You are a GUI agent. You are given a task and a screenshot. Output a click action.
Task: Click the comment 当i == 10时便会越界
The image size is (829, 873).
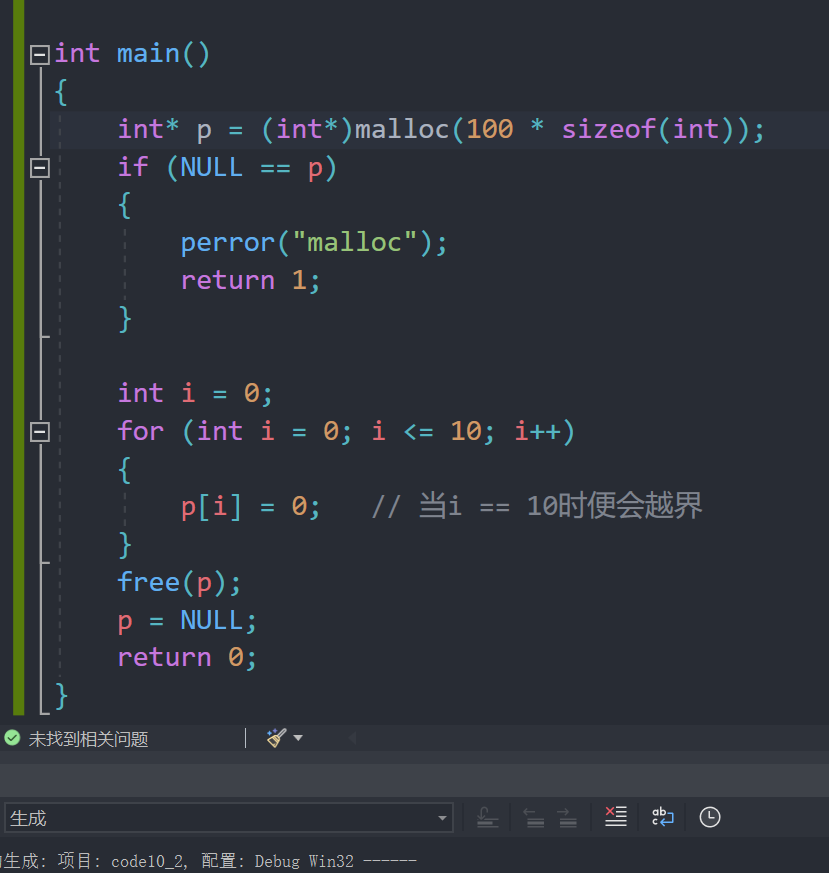pos(537,506)
